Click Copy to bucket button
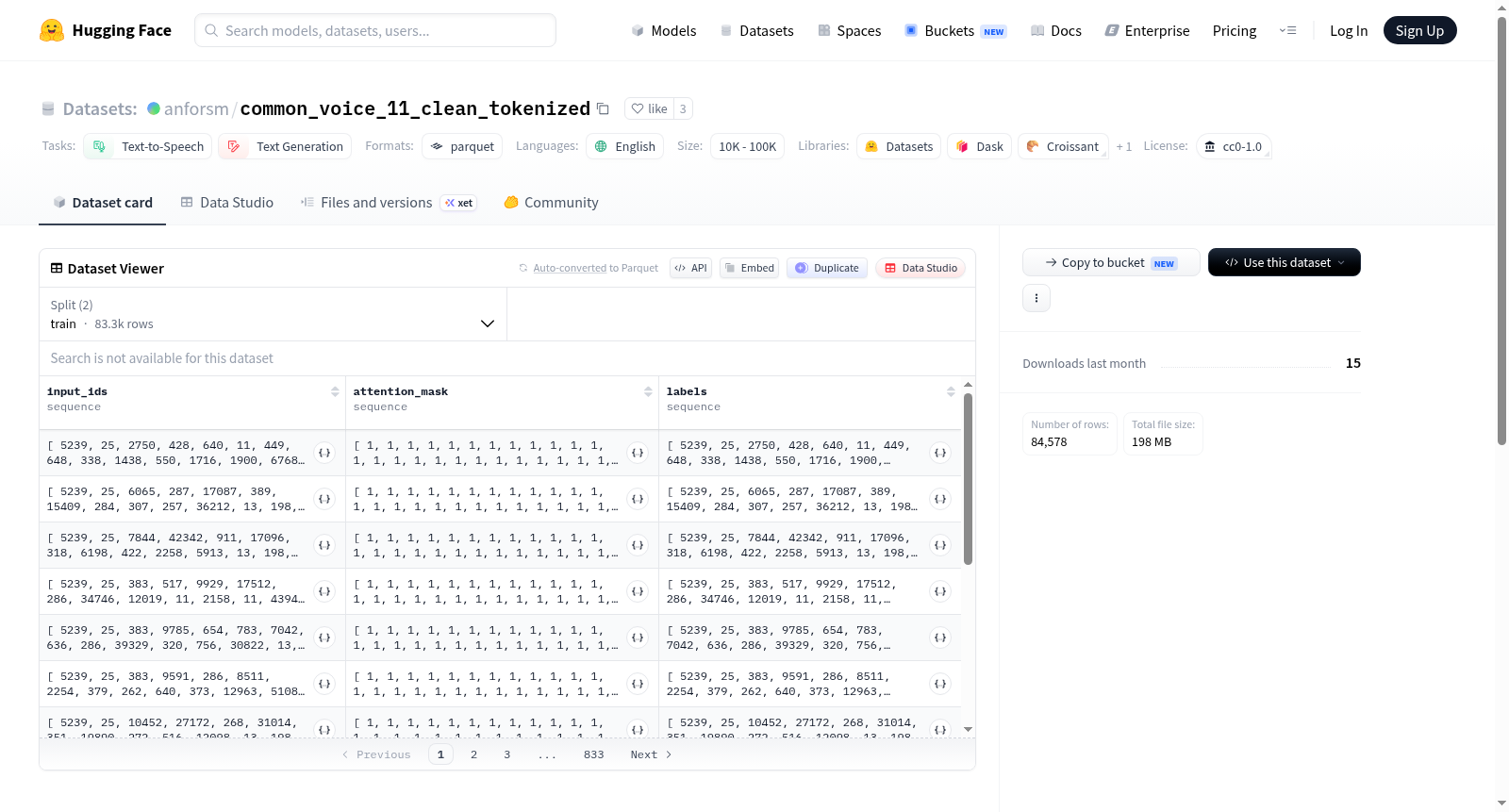 coord(1111,262)
